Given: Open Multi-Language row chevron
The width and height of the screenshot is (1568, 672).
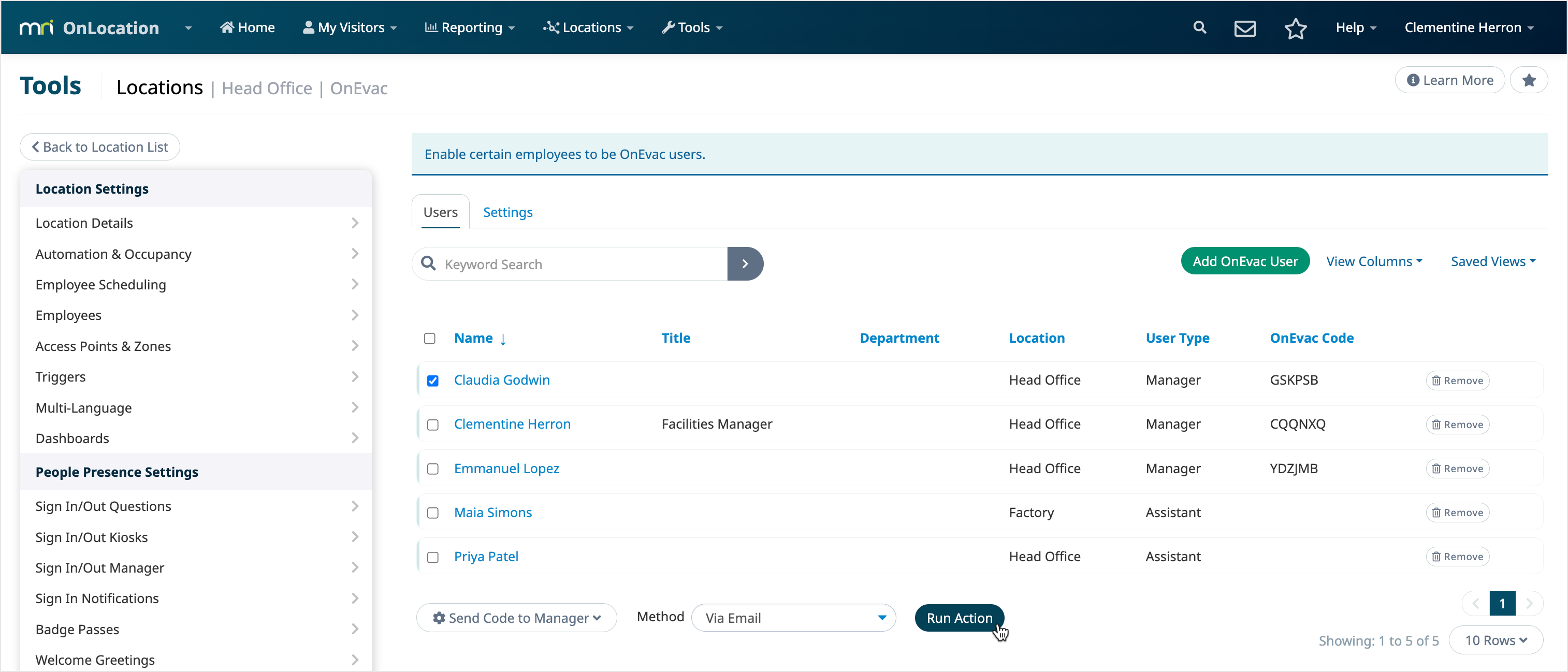Looking at the screenshot, I should click(x=355, y=407).
